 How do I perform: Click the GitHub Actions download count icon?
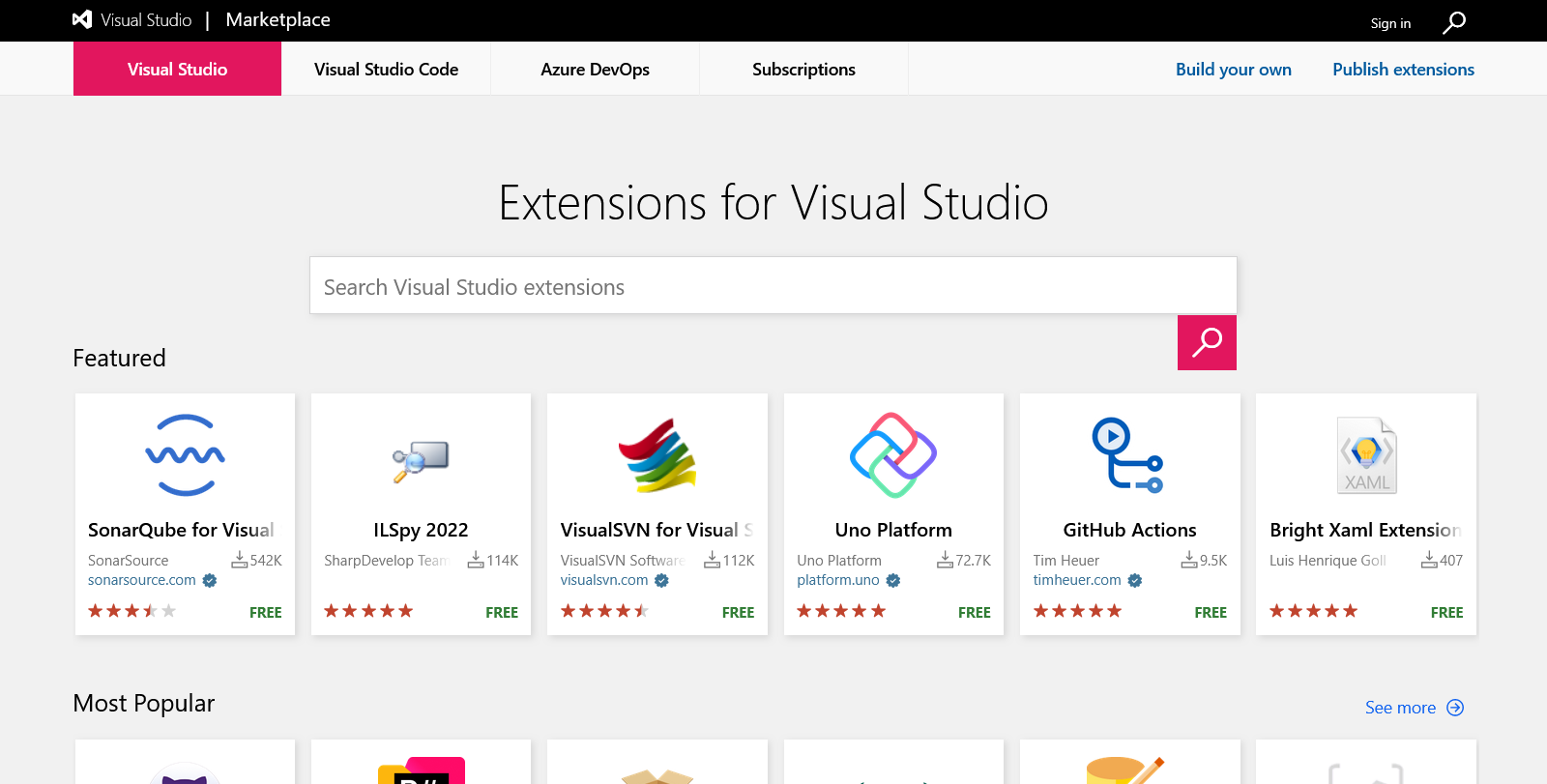[1189, 560]
